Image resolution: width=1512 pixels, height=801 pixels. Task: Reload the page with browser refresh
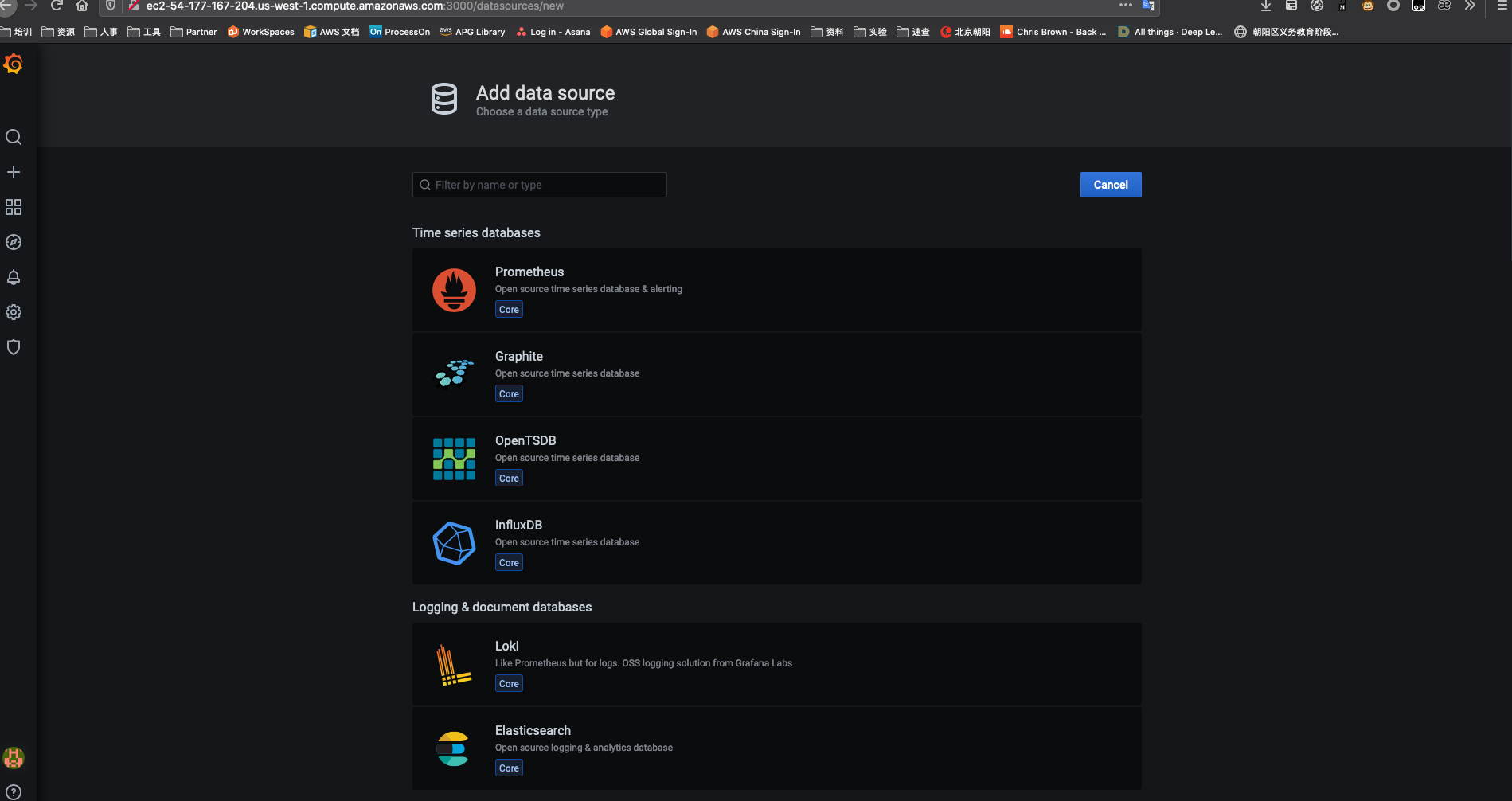pos(57,6)
